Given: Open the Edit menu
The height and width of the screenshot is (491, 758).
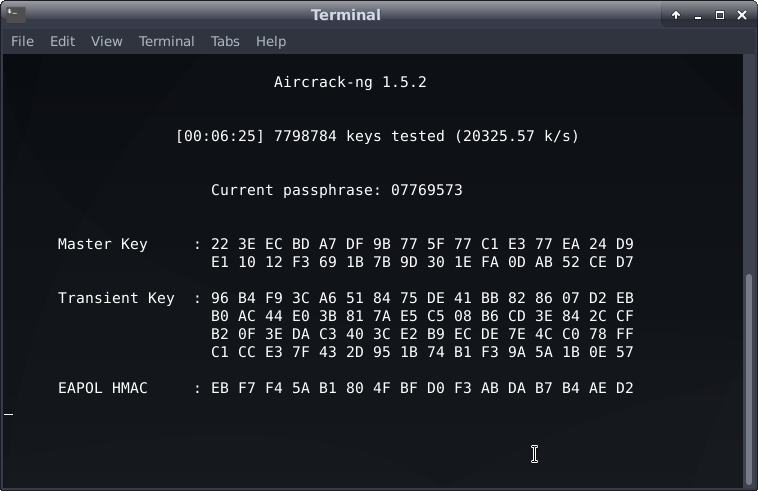Looking at the screenshot, I should point(62,41).
